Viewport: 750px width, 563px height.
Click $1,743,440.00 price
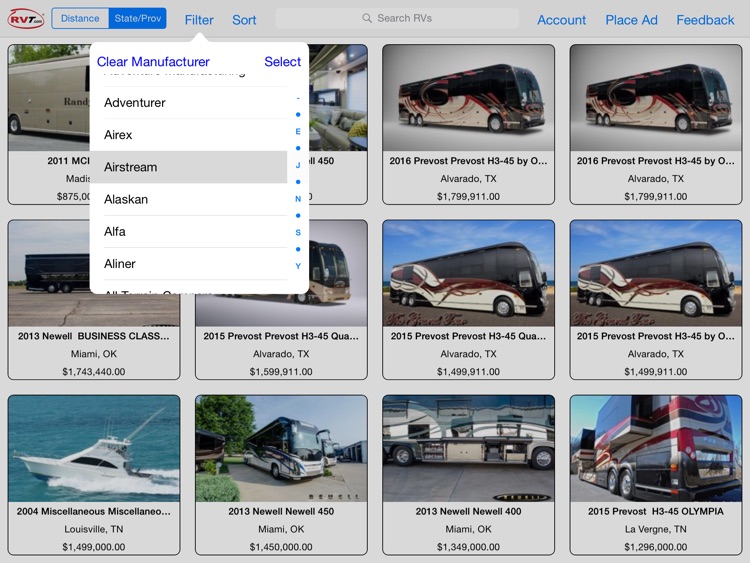coord(94,372)
